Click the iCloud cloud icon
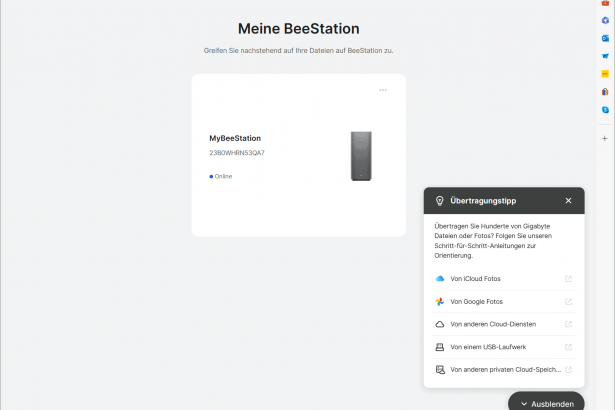The image size is (615, 410). [440, 279]
